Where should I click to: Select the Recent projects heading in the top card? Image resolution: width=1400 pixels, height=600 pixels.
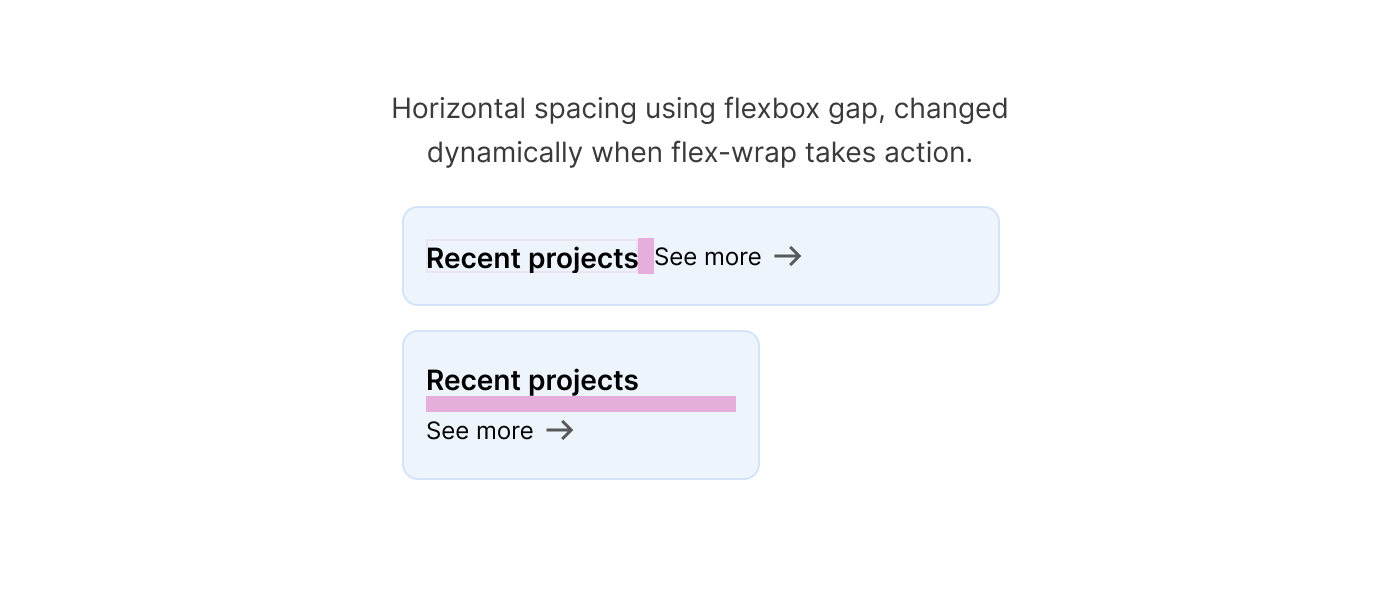tap(531, 258)
